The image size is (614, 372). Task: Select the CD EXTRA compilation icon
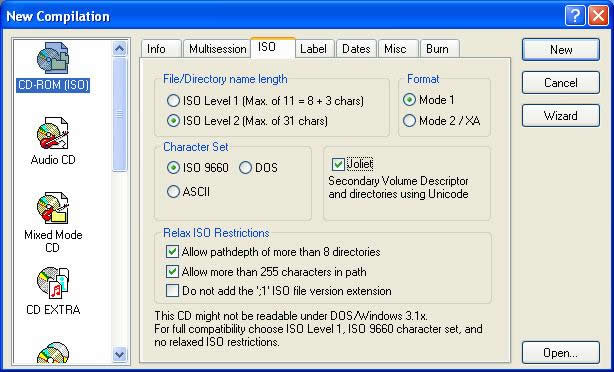click(53, 283)
